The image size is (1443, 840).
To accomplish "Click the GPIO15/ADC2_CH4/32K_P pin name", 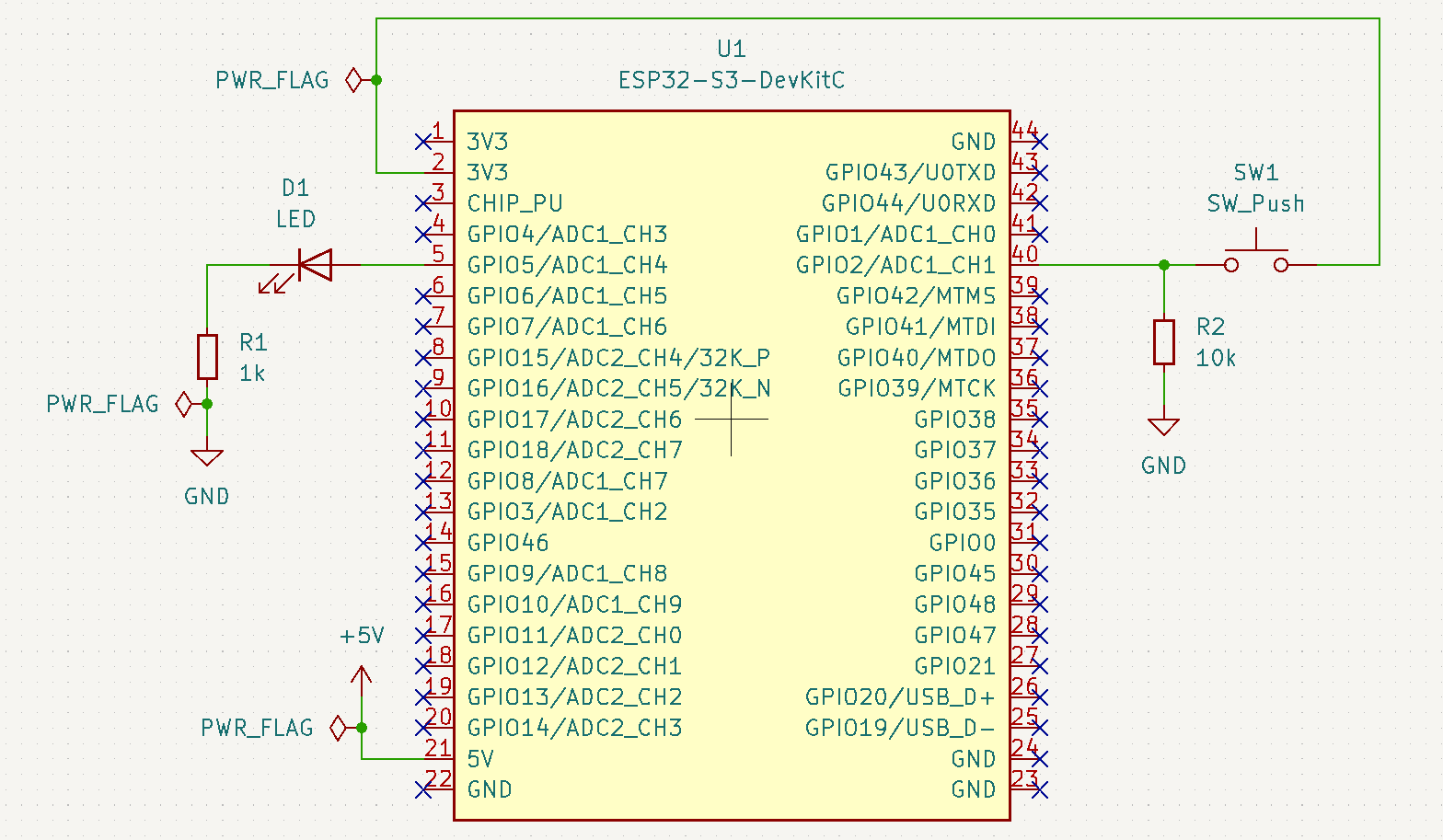I will [x=618, y=358].
